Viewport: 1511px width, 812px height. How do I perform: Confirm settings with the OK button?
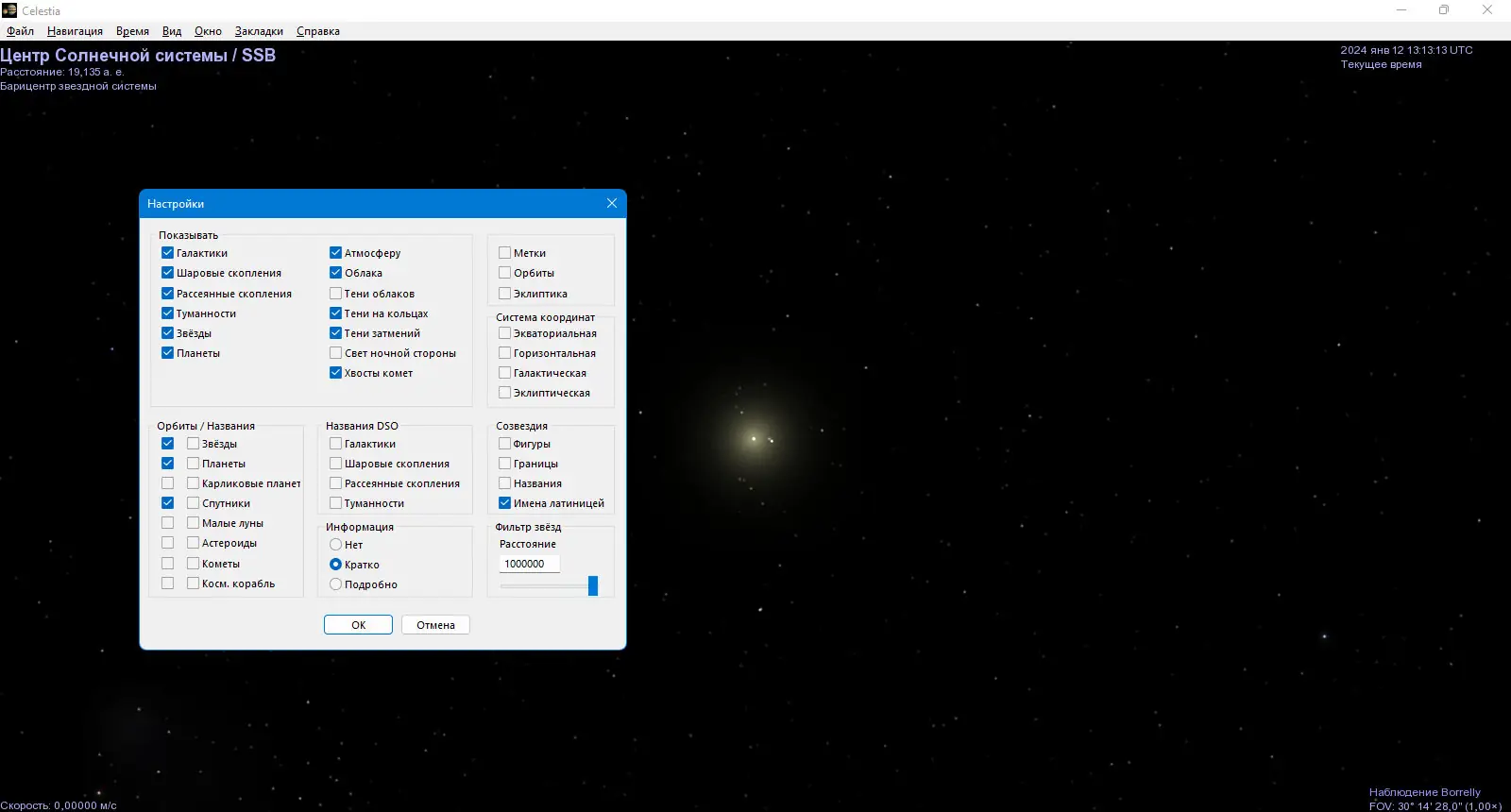(358, 625)
